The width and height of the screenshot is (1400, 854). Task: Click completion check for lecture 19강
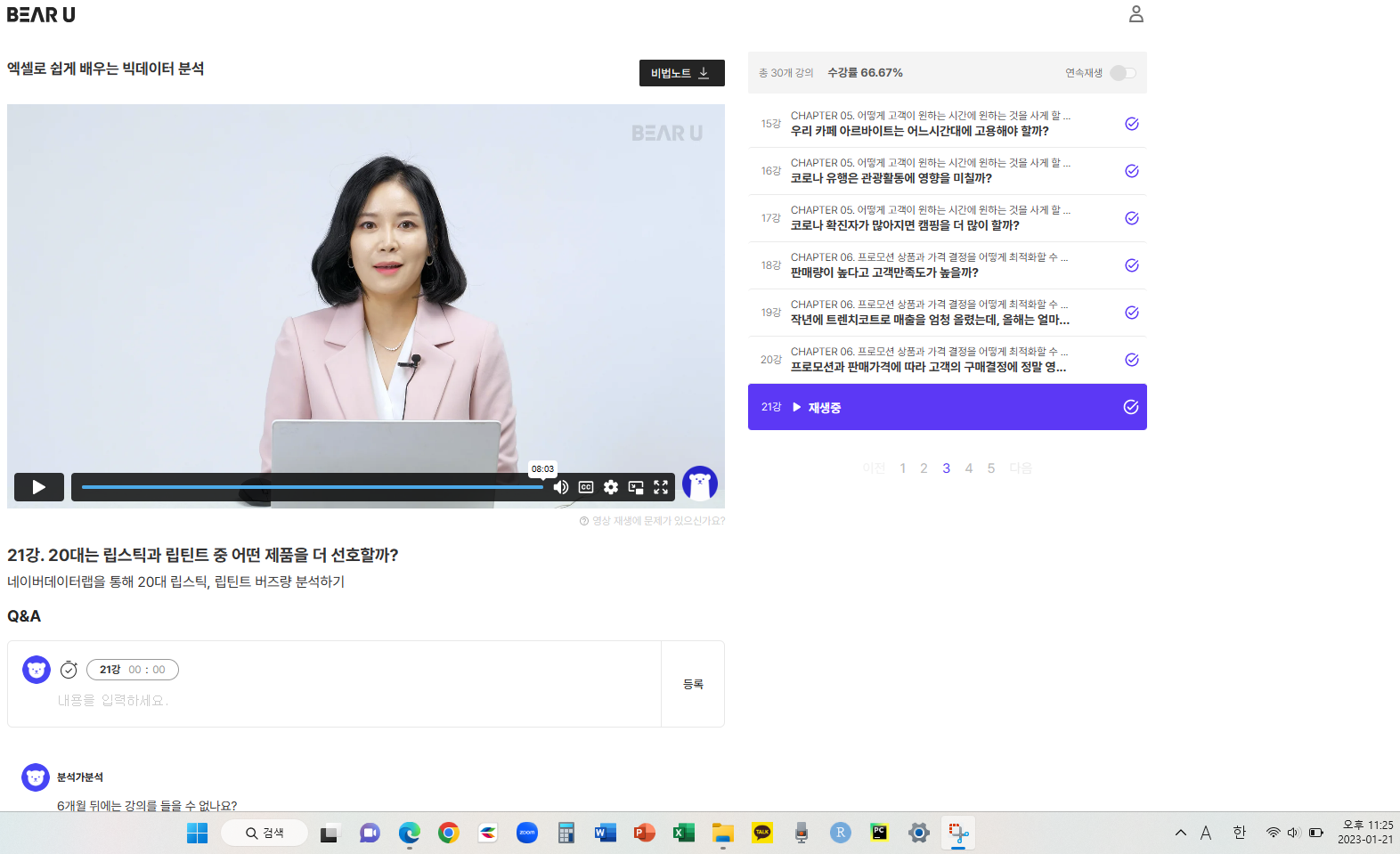[x=1131, y=313]
